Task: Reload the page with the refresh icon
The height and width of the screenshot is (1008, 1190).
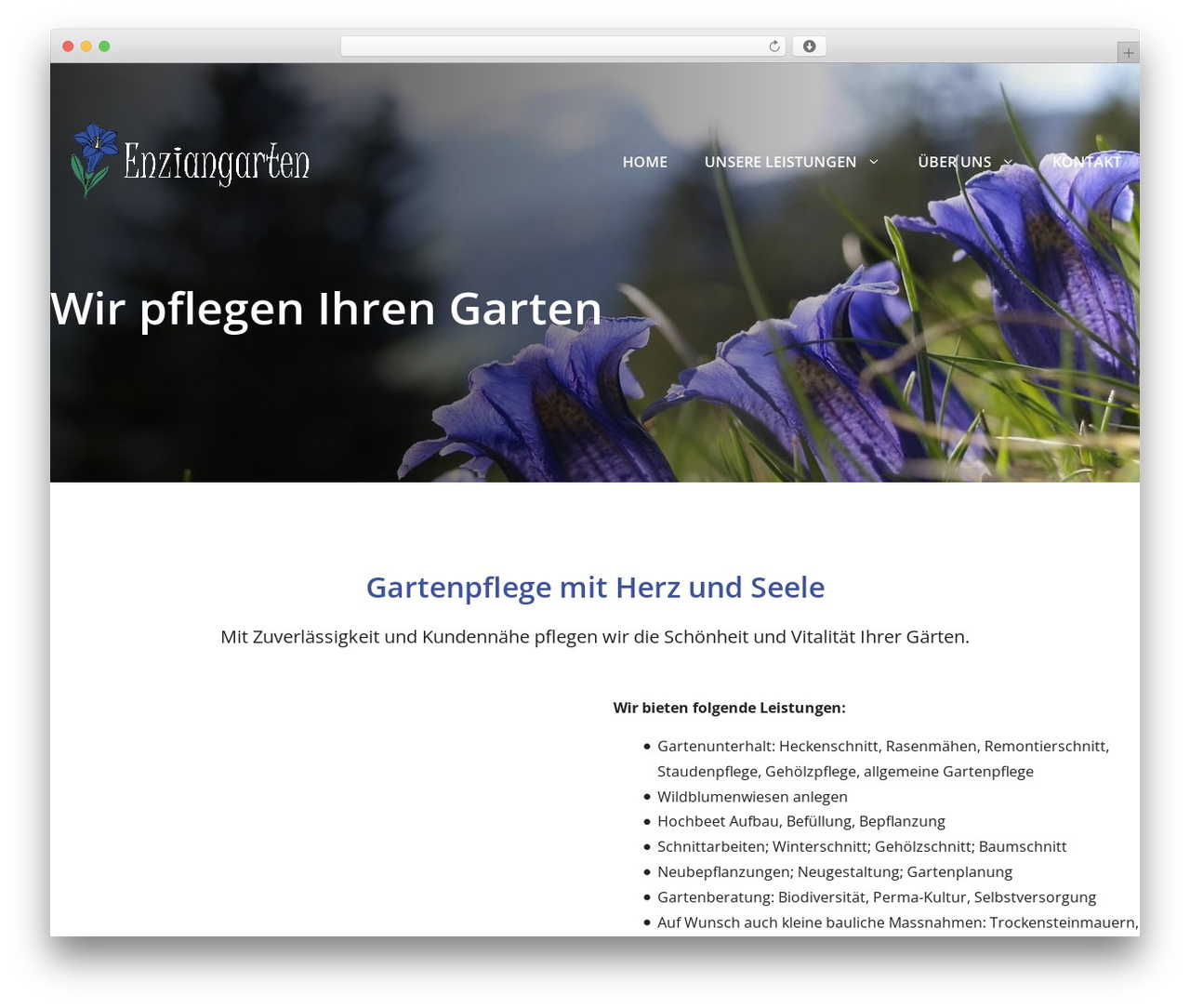Action: tap(774, 46)
